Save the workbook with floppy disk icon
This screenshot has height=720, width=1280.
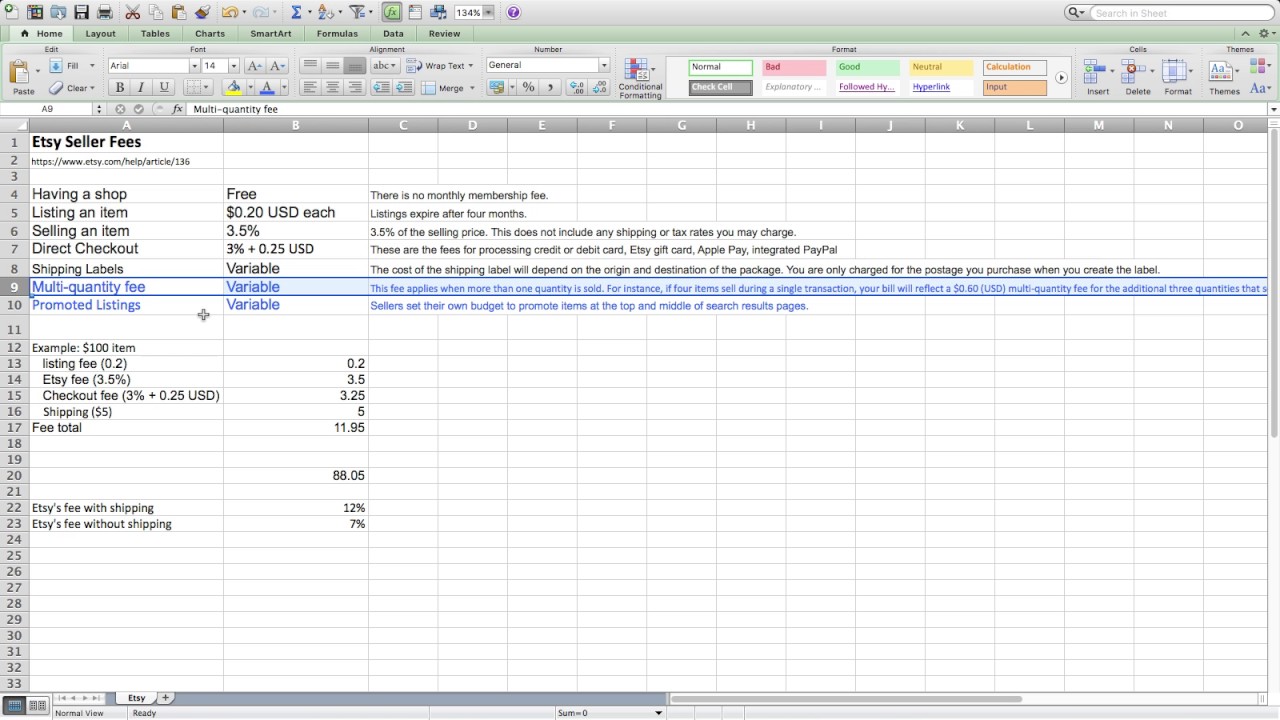click(x=81, y=13)
